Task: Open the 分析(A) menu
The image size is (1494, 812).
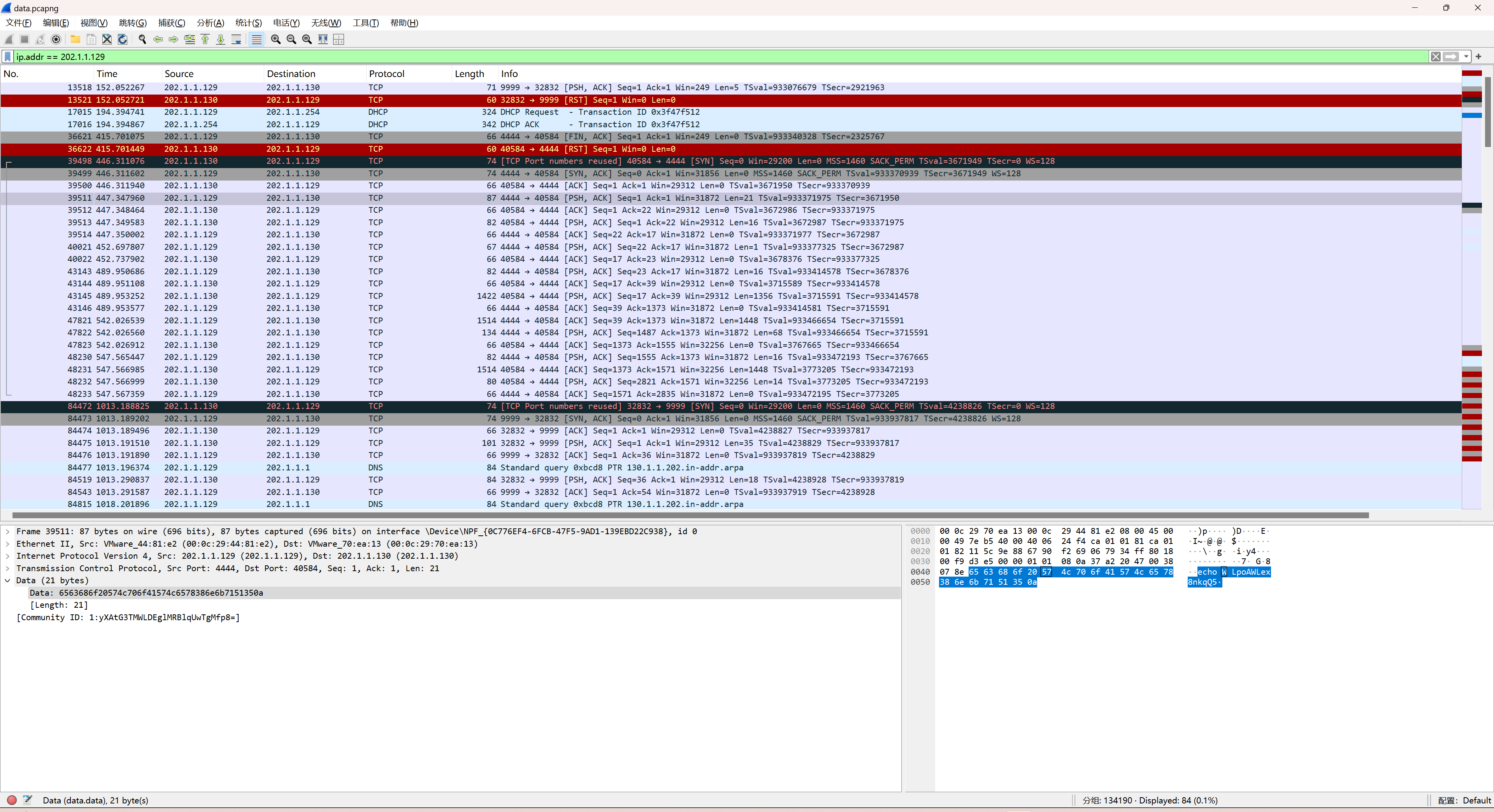Action: [x=210, y=23]
